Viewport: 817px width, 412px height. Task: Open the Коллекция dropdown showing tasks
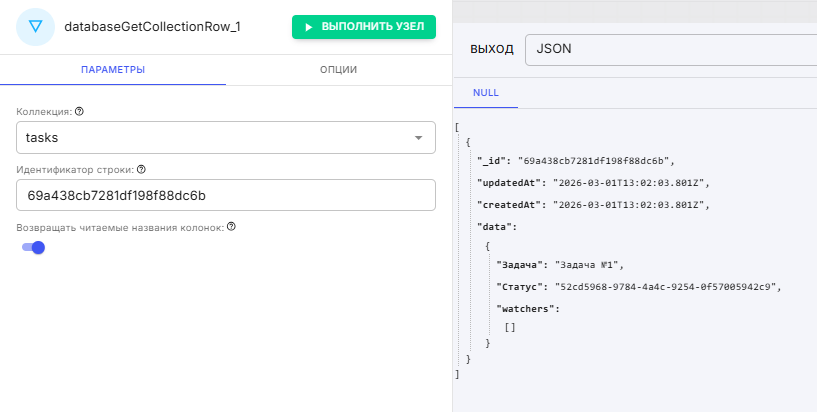(226, 138)
